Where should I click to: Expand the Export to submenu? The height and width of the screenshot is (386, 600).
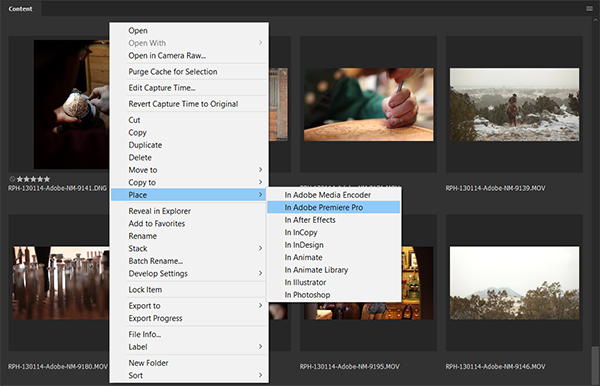pos(189,306)
